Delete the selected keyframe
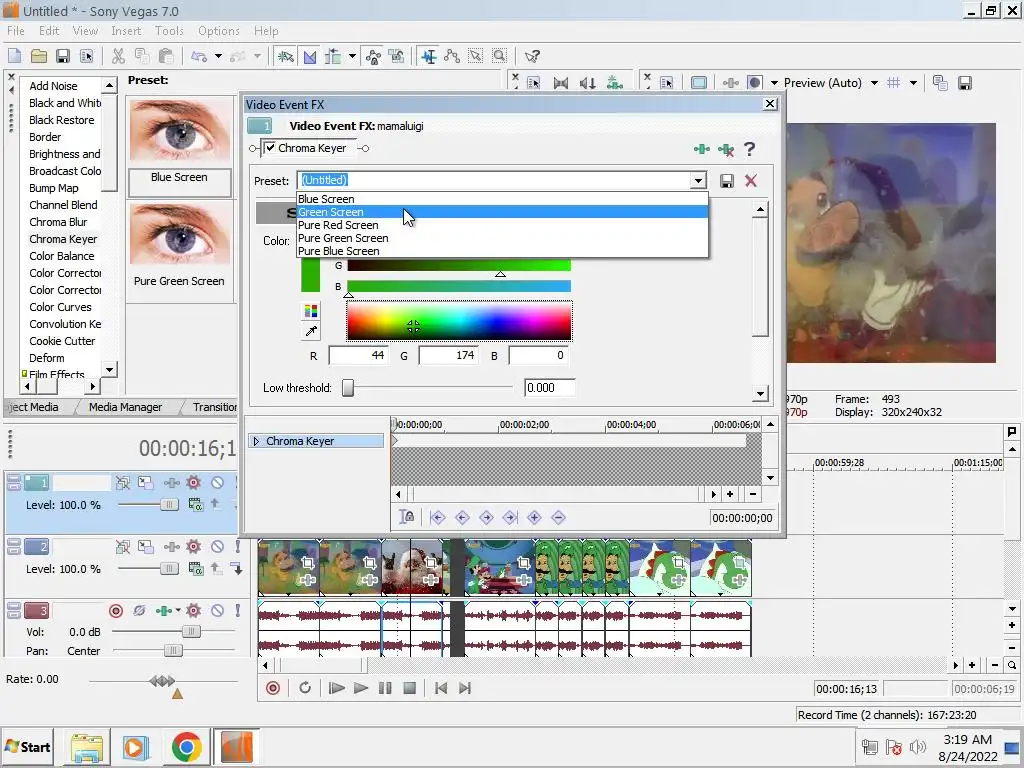Image resolution: width=1024 pixels, height=768 pixels. pyautogui.click(x=558, y=517)
